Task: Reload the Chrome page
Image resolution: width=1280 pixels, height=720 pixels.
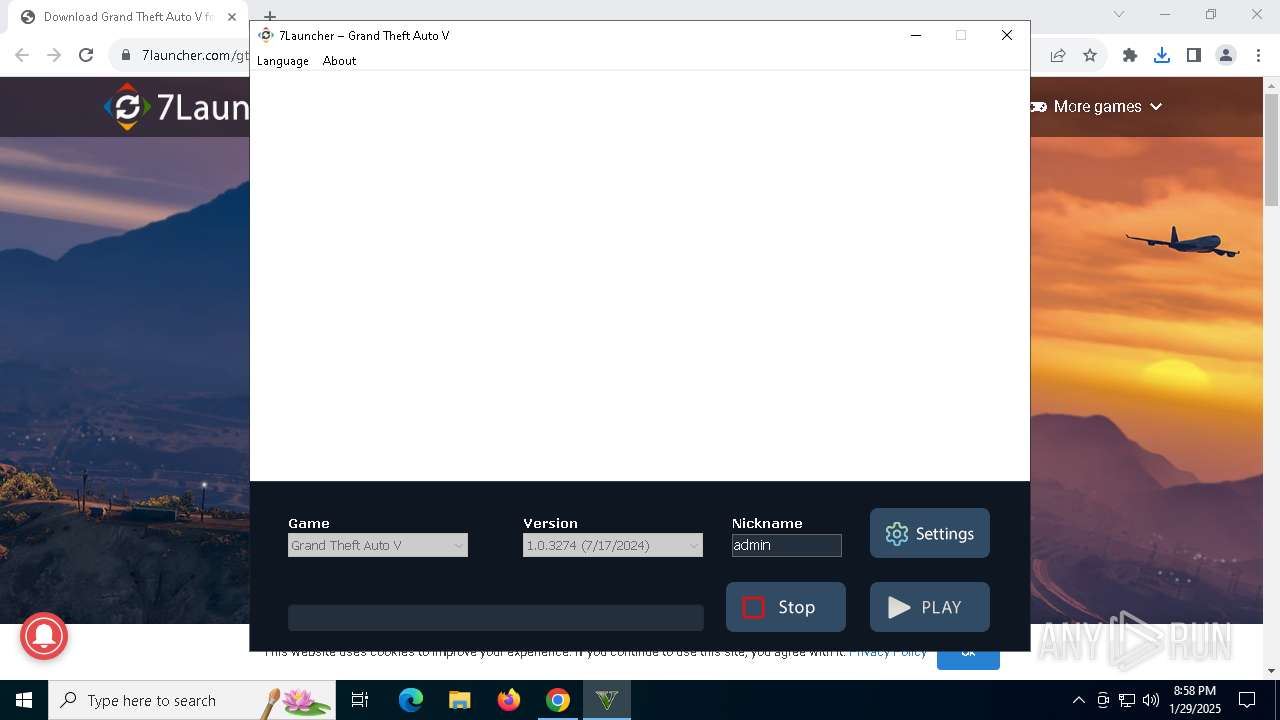Action: point(86,55)
